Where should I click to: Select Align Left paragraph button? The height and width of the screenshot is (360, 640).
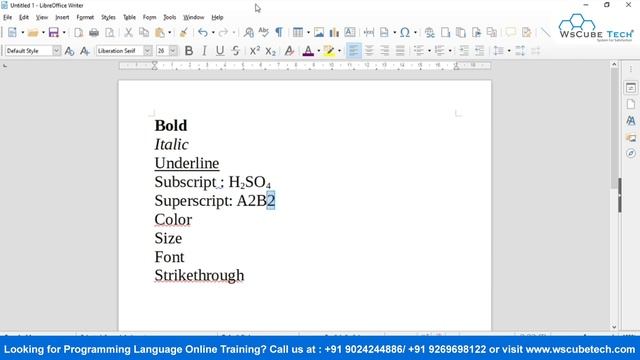353,51
